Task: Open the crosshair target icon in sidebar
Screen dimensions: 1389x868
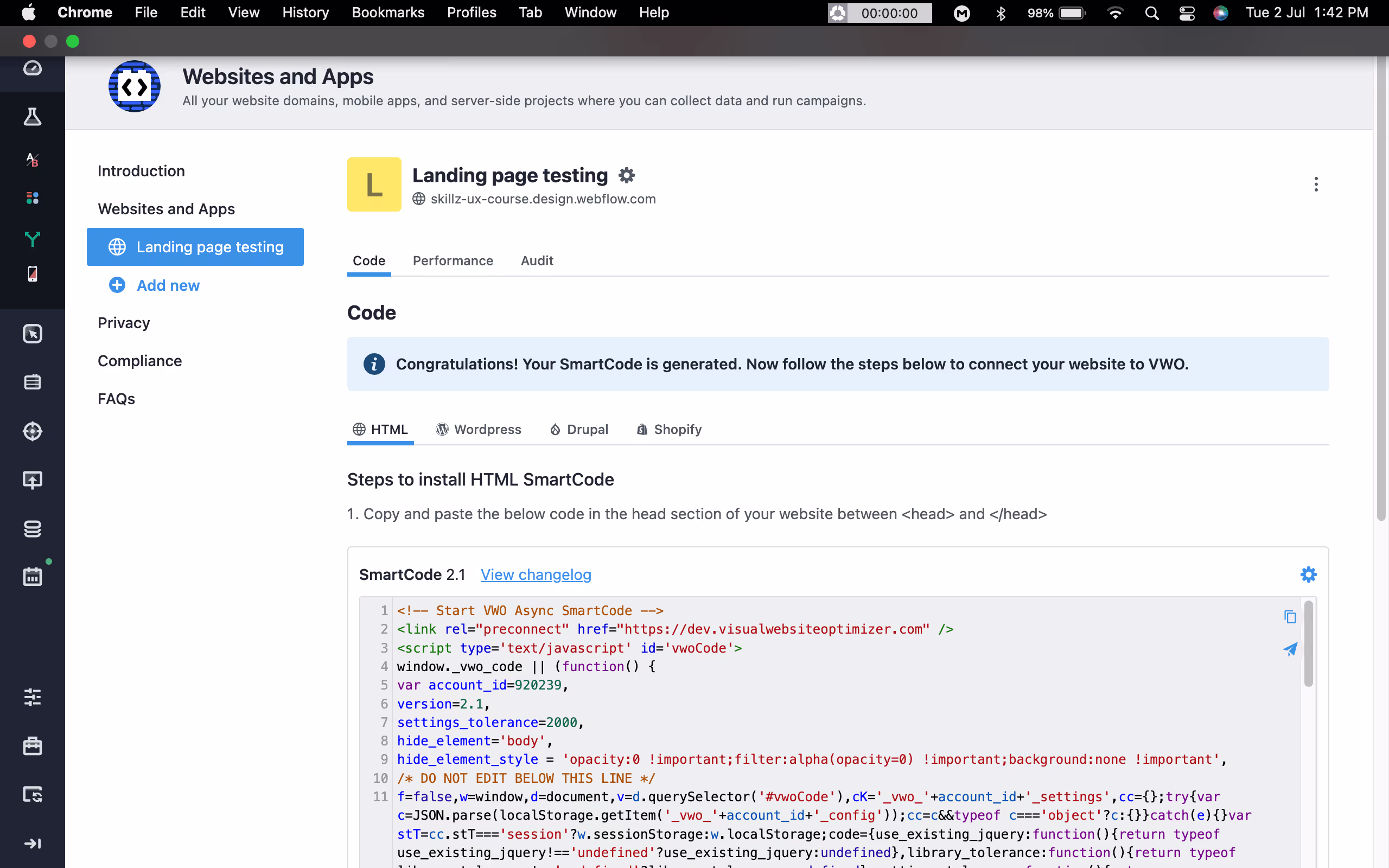Action: pos(32,431)
